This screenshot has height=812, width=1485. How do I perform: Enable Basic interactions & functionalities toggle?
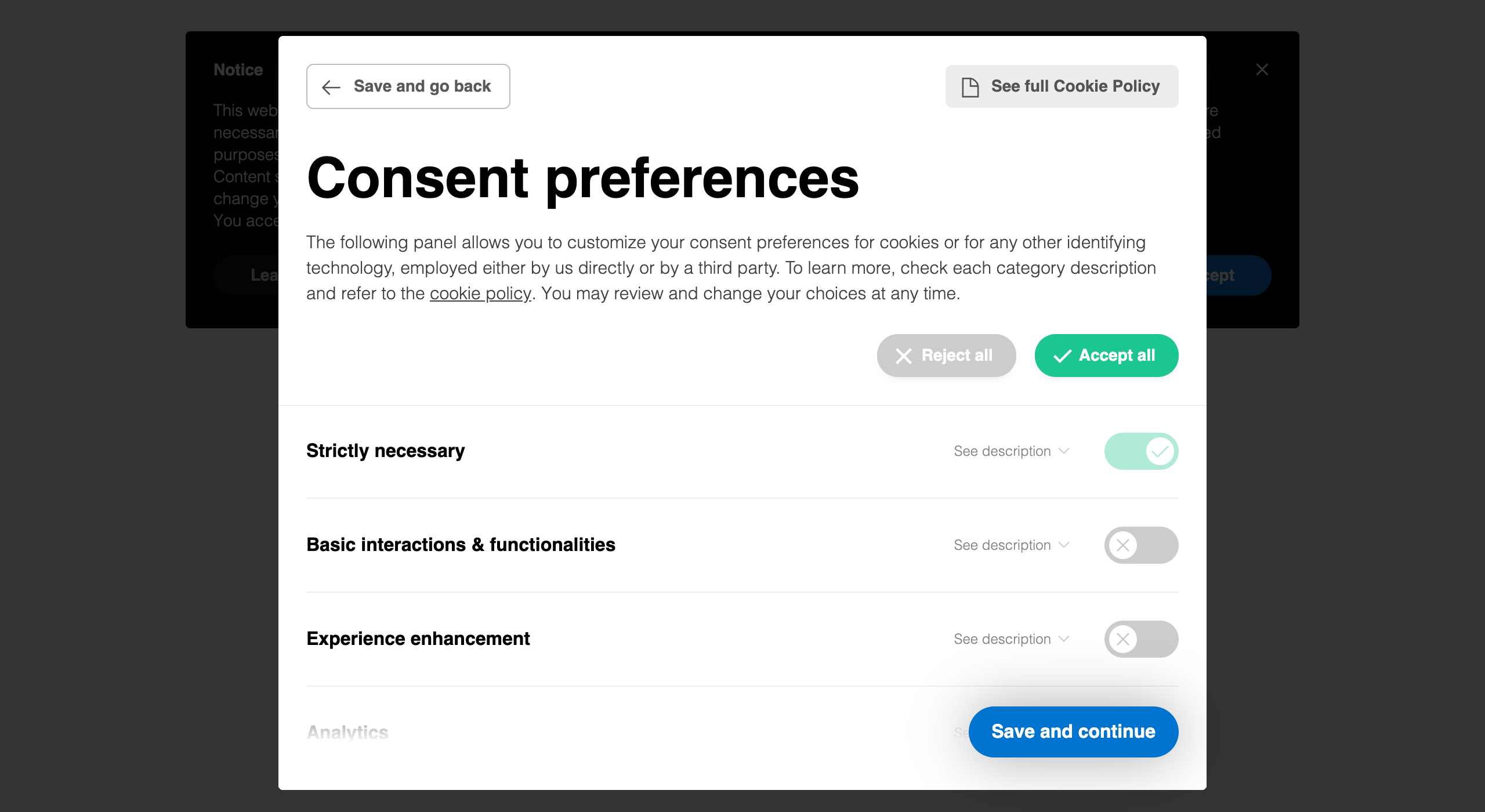(x=1141, y=545)
